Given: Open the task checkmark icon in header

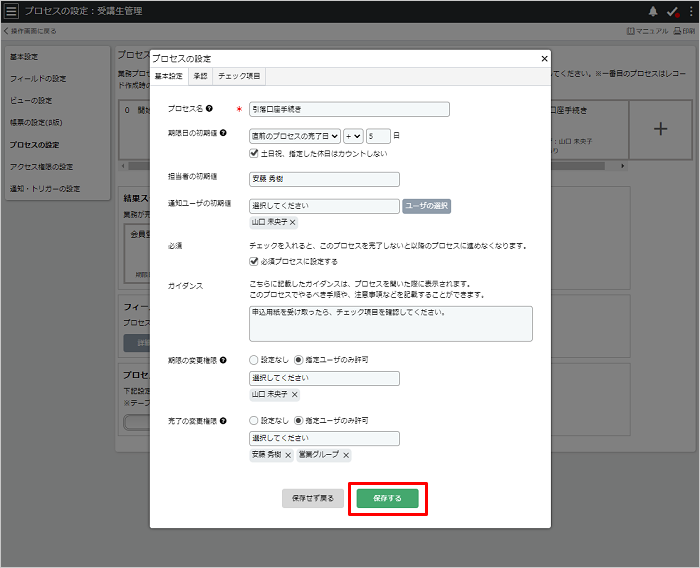Looking at the screenshot, I should coord(673,12).
